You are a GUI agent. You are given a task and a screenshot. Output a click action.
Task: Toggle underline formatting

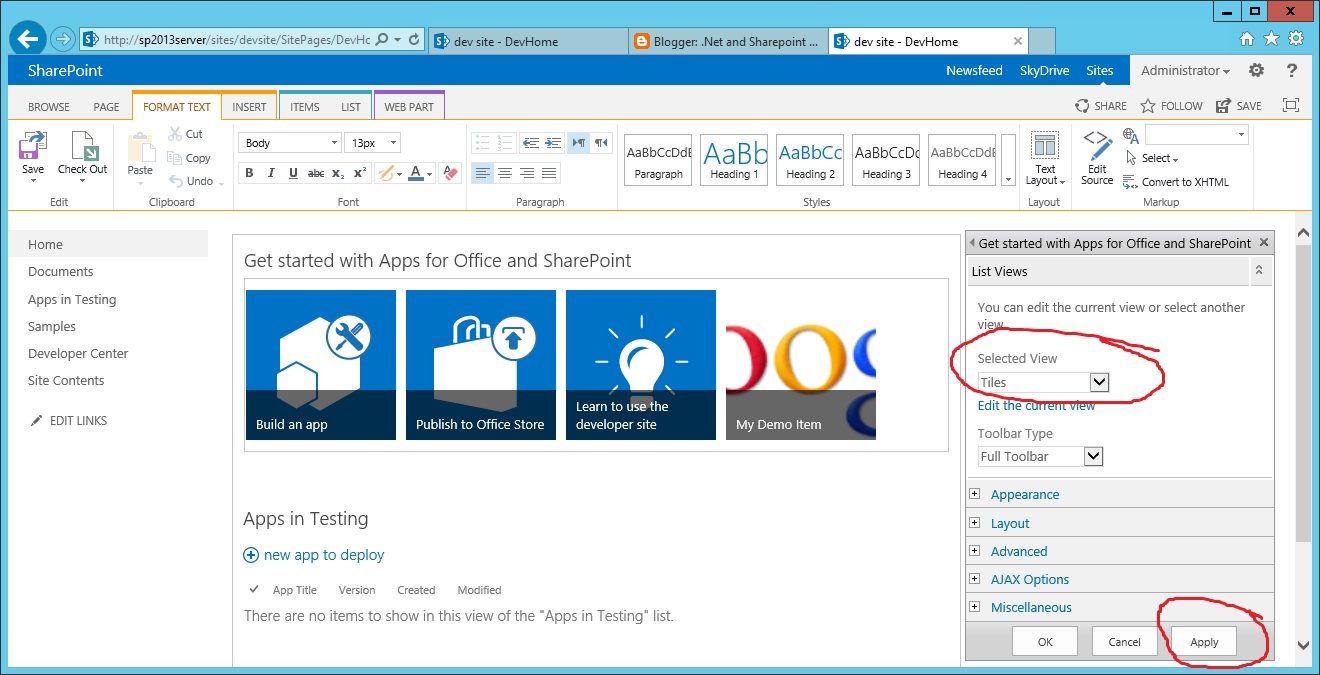tap(293, 173)
